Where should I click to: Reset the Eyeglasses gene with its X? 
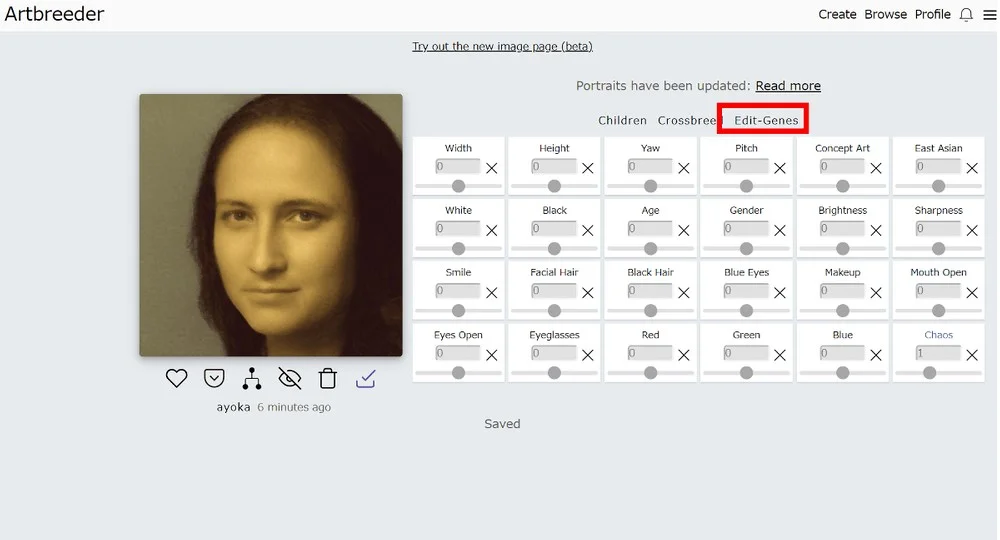(x=587, y=355)
